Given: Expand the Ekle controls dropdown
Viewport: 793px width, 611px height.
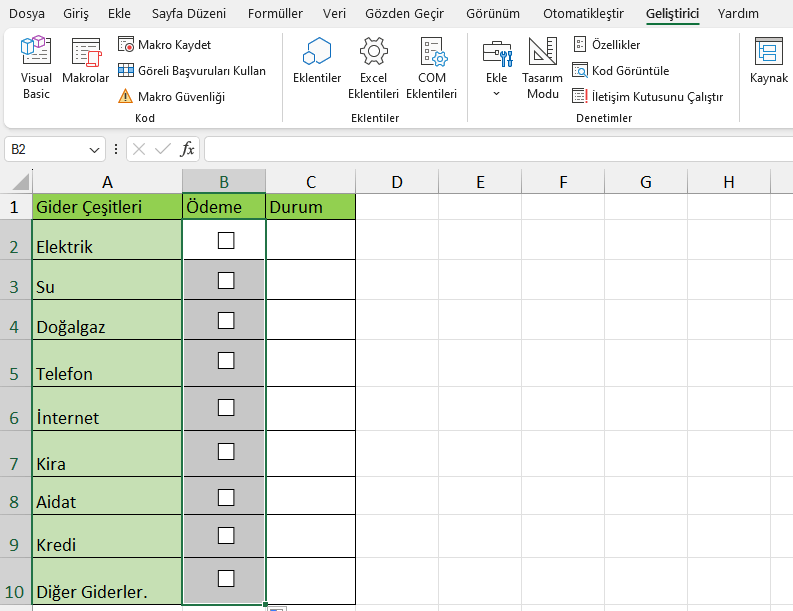Looking at the screenshot, I should tap(496, 93).
